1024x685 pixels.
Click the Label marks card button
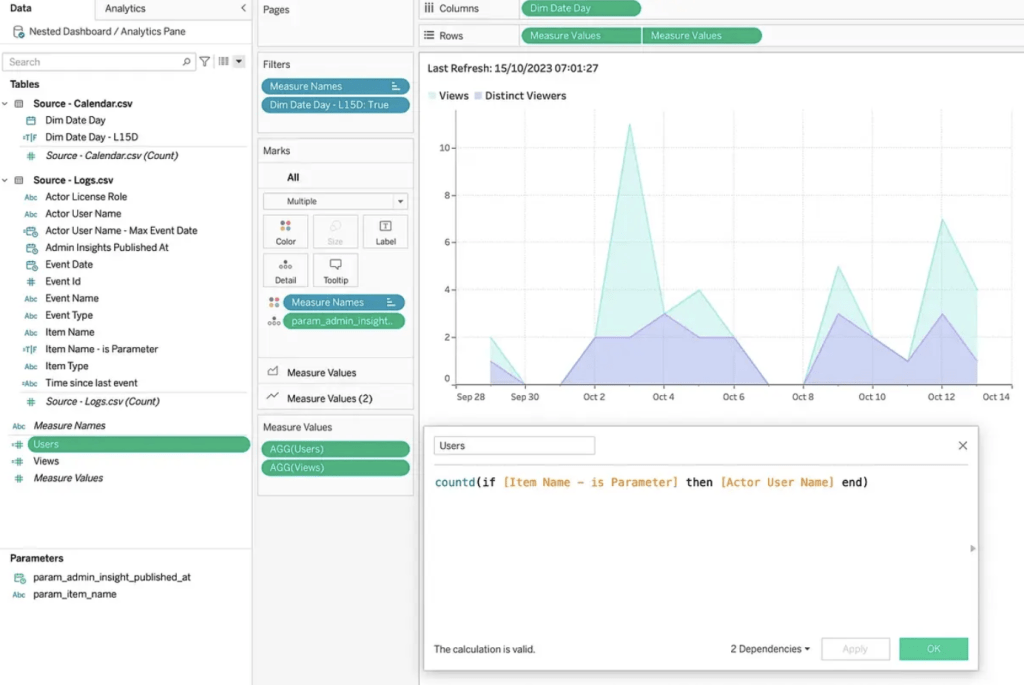click(x=385, y=232)
